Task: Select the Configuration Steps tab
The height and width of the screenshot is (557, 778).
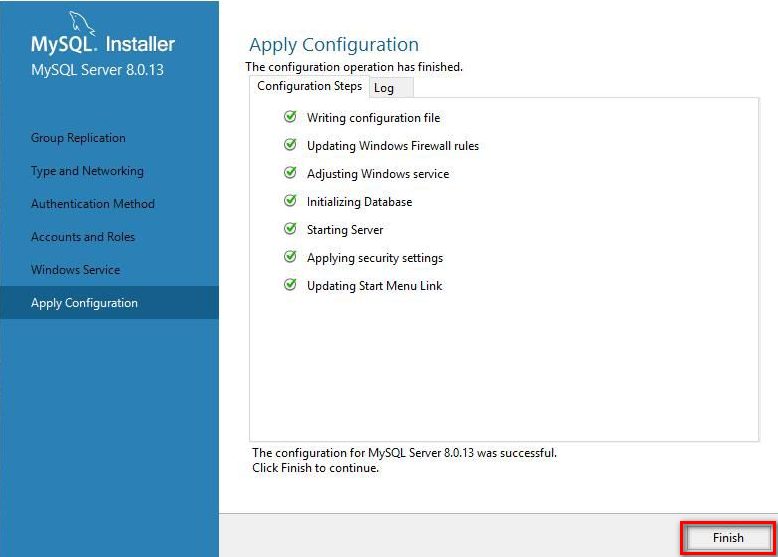Action: [309, 86]
